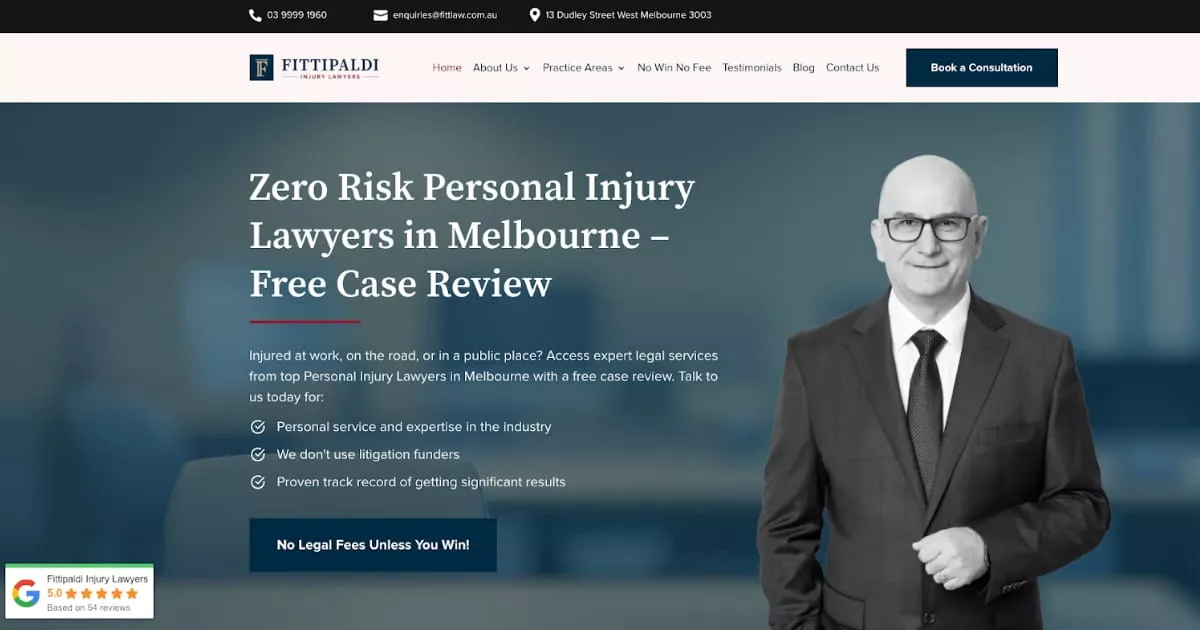Click the 03 9999 1960 phone number
The height and width of the screenshot is (630, 1200).
click(297, 15)
